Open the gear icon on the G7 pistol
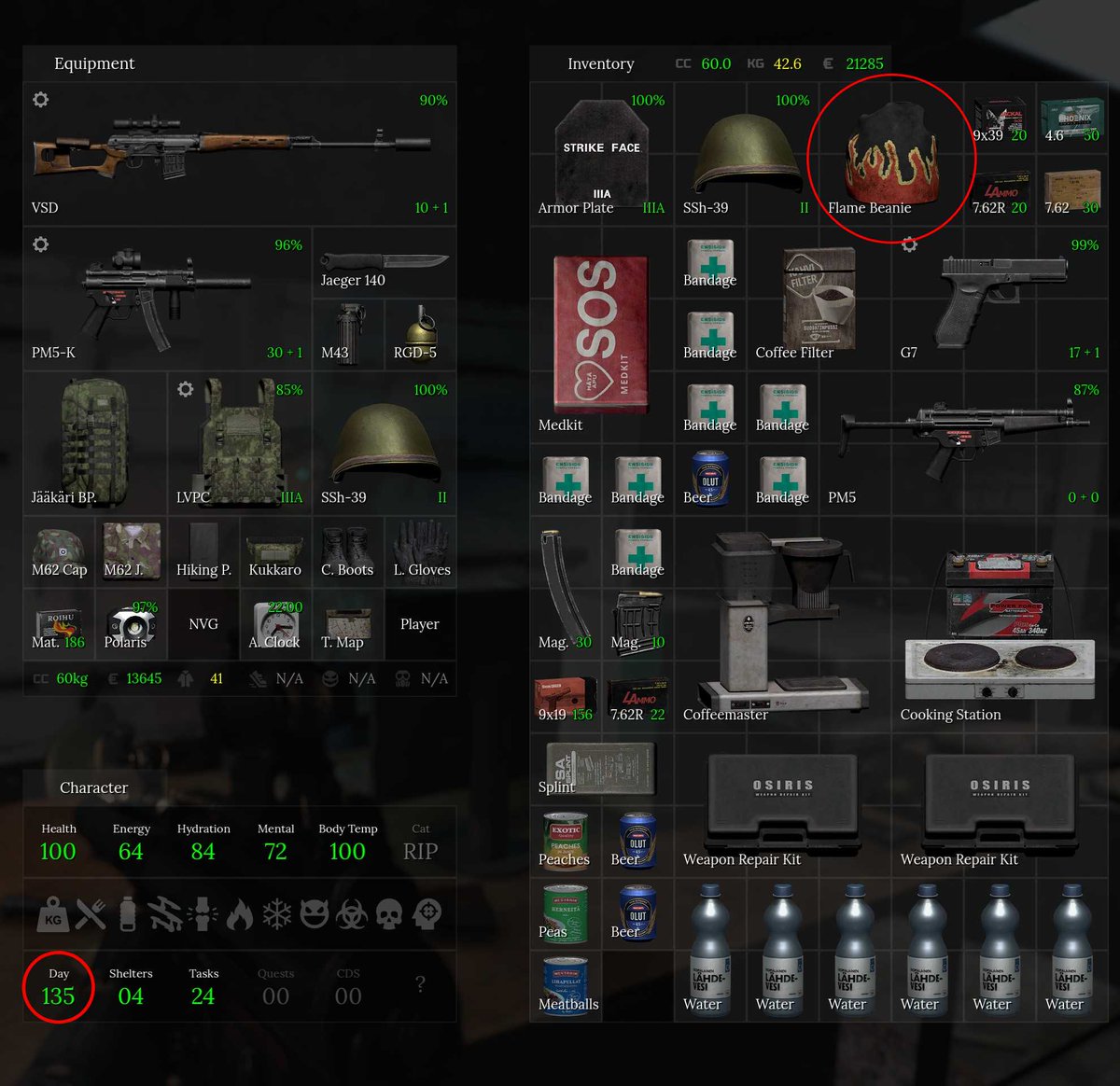This screenshot has height=1086, width=1120. 910,244
